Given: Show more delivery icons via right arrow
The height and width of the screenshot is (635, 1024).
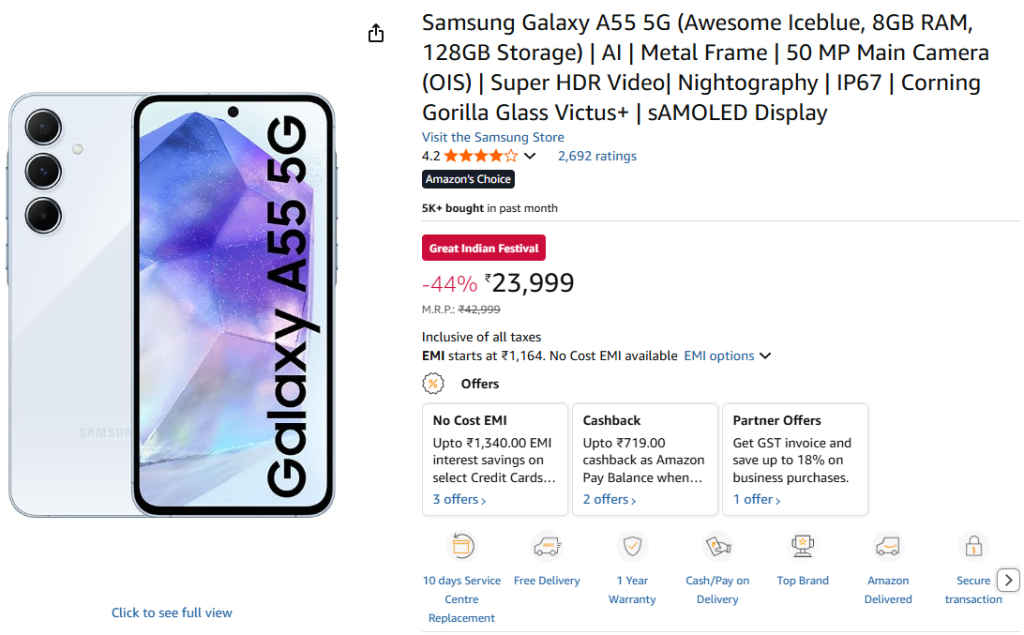Looking at the screenshot, I should click(x=1008, y=579).
